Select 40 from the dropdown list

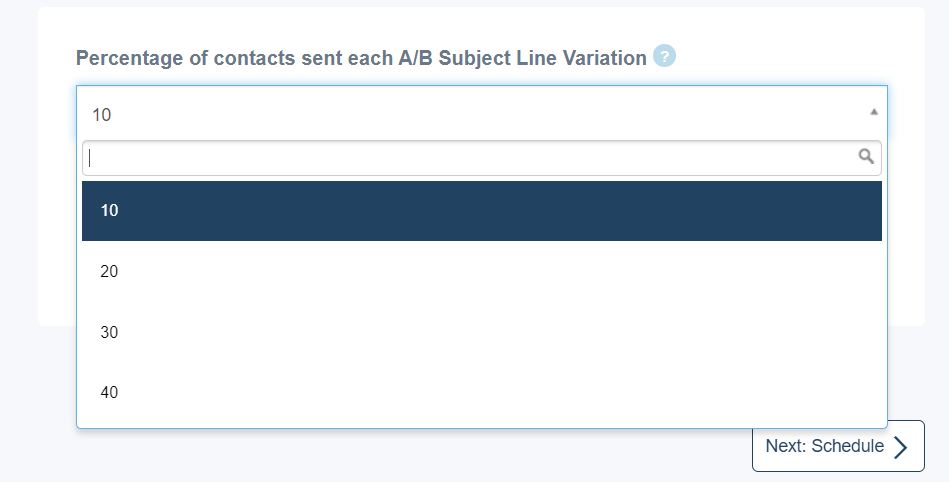482,392
